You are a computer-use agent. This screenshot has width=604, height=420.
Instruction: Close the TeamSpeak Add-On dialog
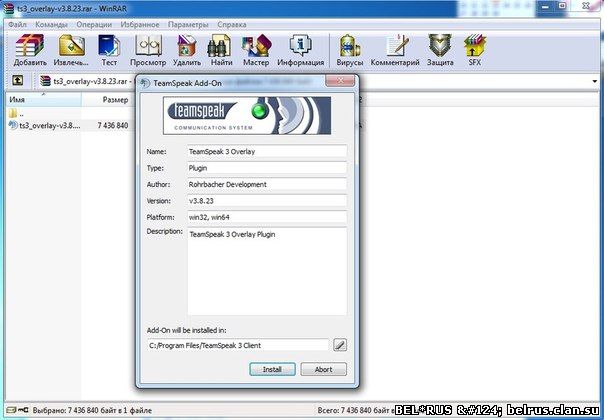[x=340, y=81]
